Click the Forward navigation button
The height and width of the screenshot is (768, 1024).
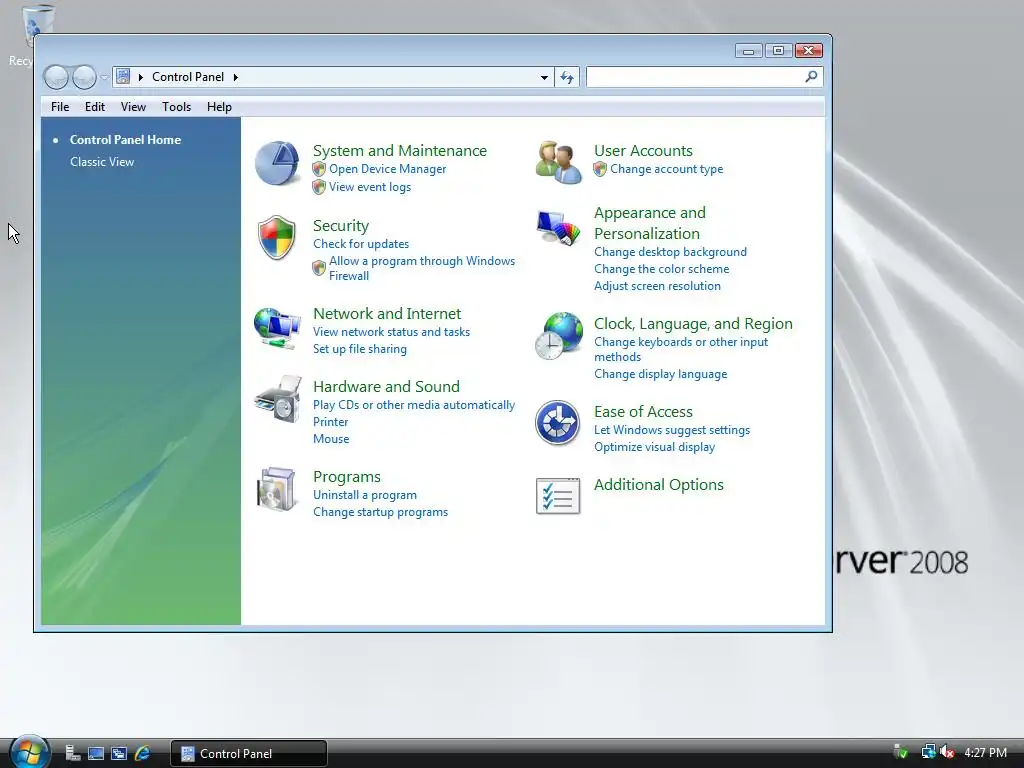84,78
